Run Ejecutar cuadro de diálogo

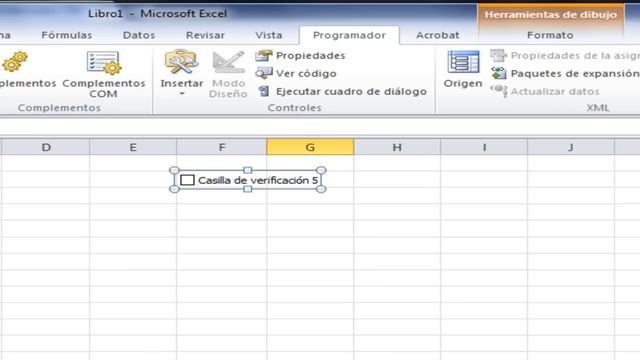[342, 91]
